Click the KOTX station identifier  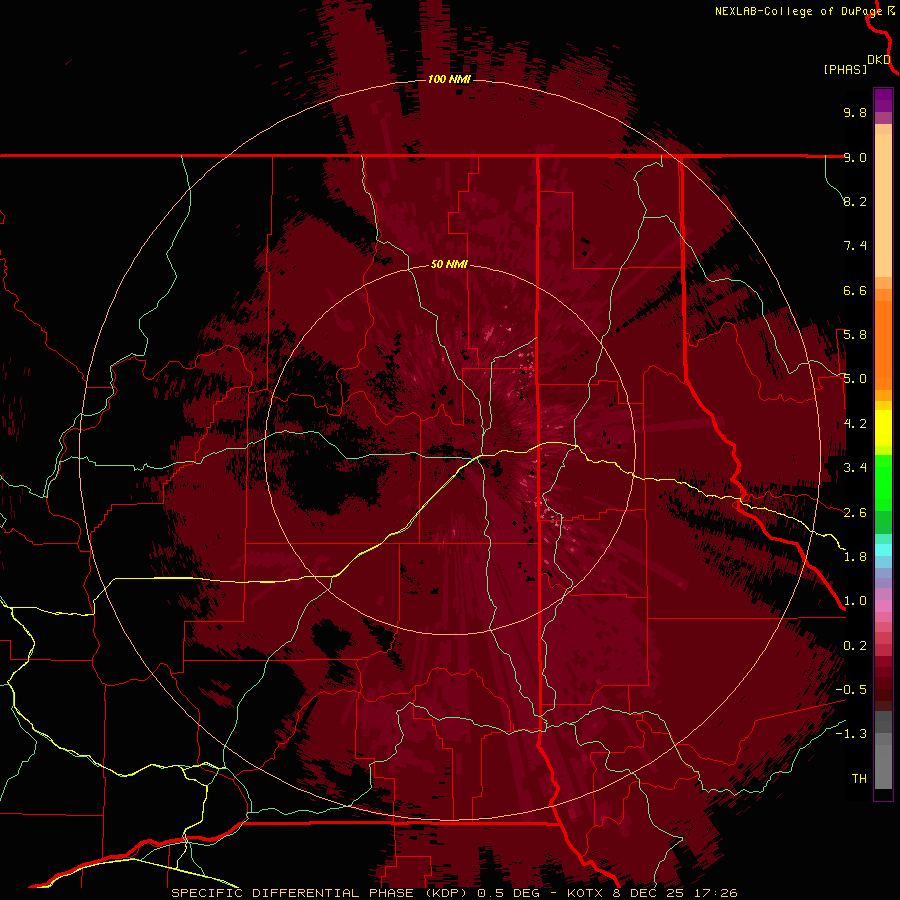[587, 893]
